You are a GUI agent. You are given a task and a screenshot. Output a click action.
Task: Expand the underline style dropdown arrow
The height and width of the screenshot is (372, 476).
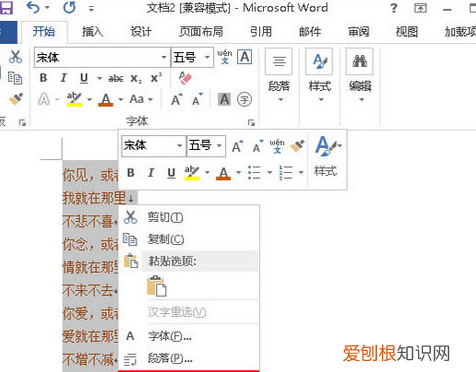[99, 79]
